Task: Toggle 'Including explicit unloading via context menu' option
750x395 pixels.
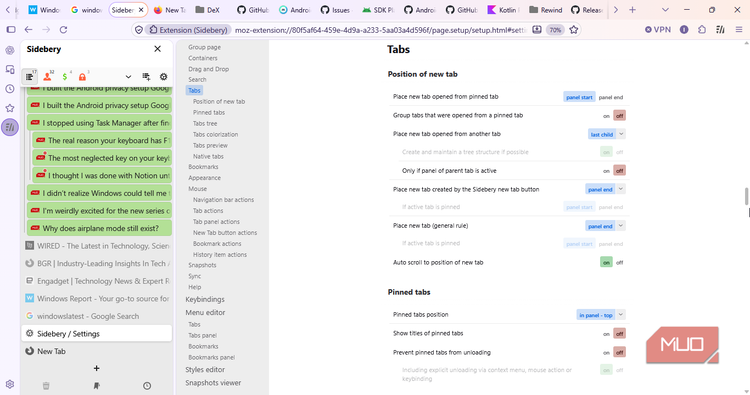Action: 613,370
